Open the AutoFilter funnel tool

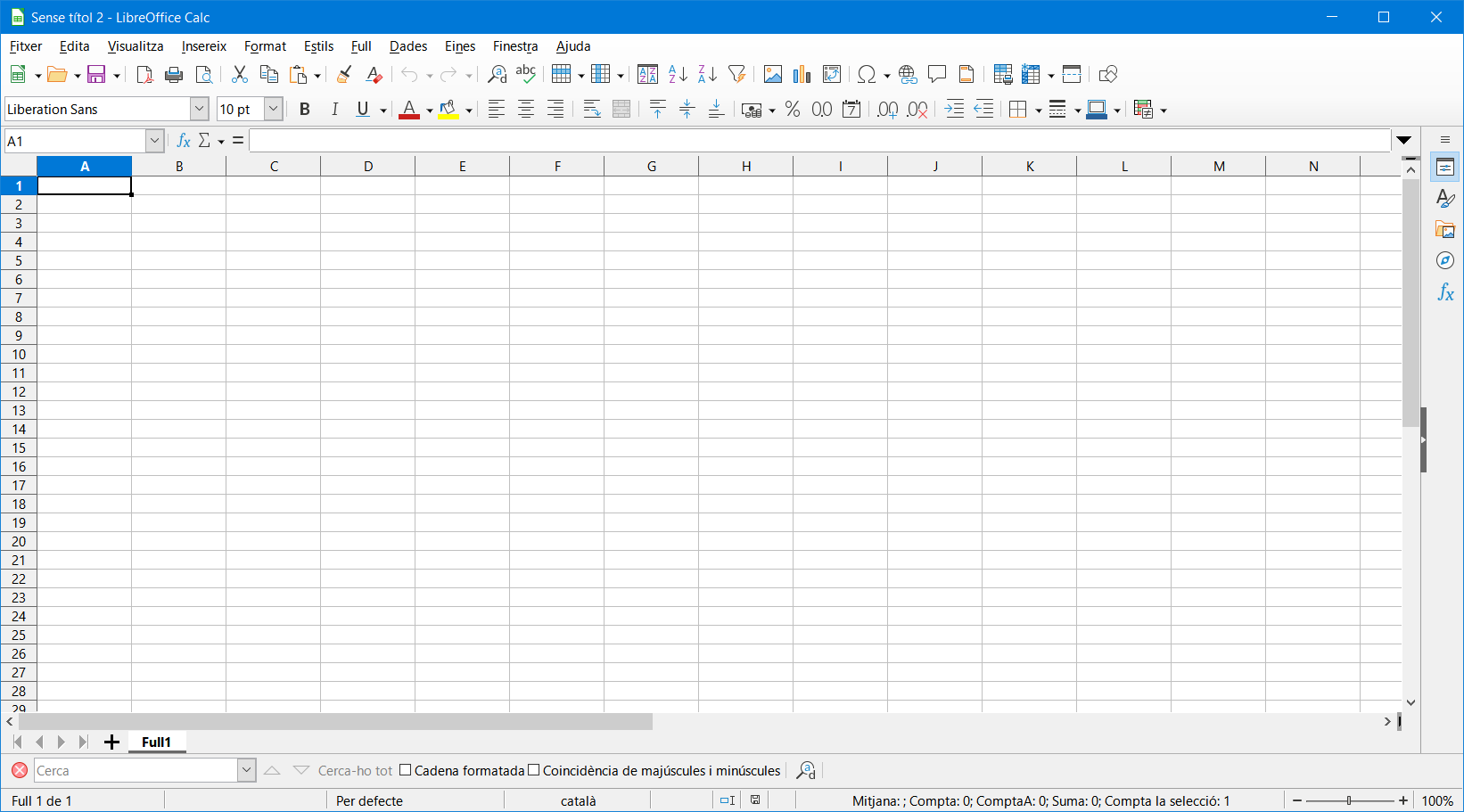click(x=736, y=75)
